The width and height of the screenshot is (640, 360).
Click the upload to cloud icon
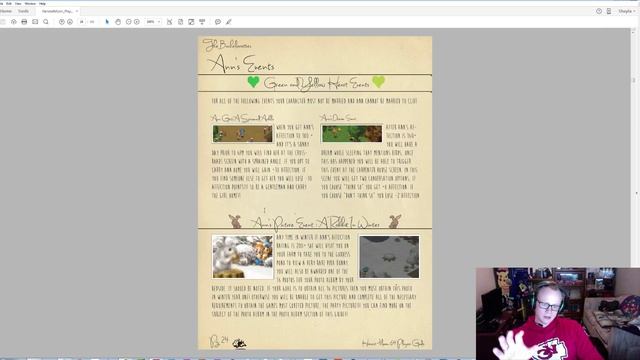coord(13,22)
